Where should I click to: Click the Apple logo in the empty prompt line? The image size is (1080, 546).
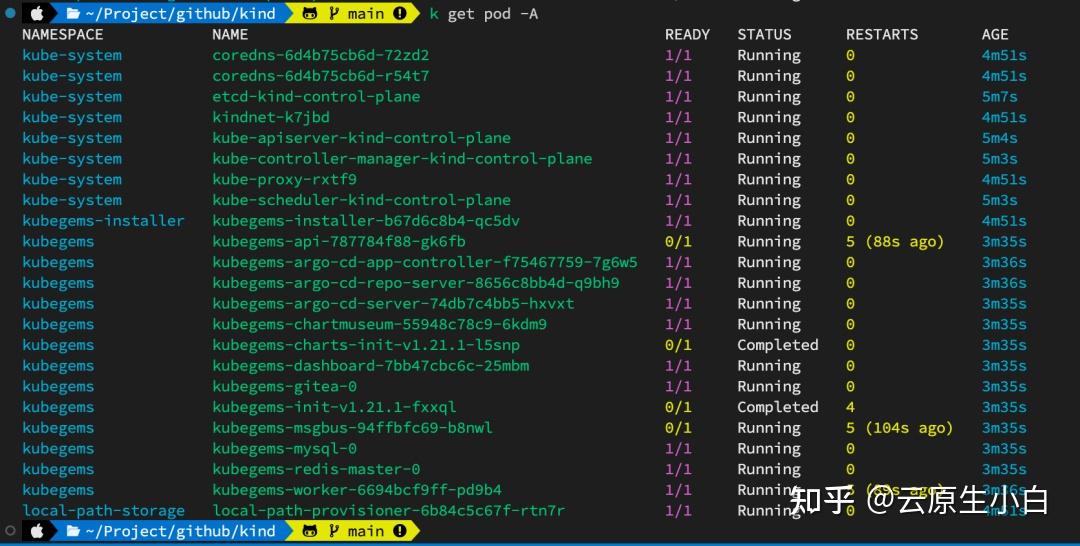pos(38,531)
